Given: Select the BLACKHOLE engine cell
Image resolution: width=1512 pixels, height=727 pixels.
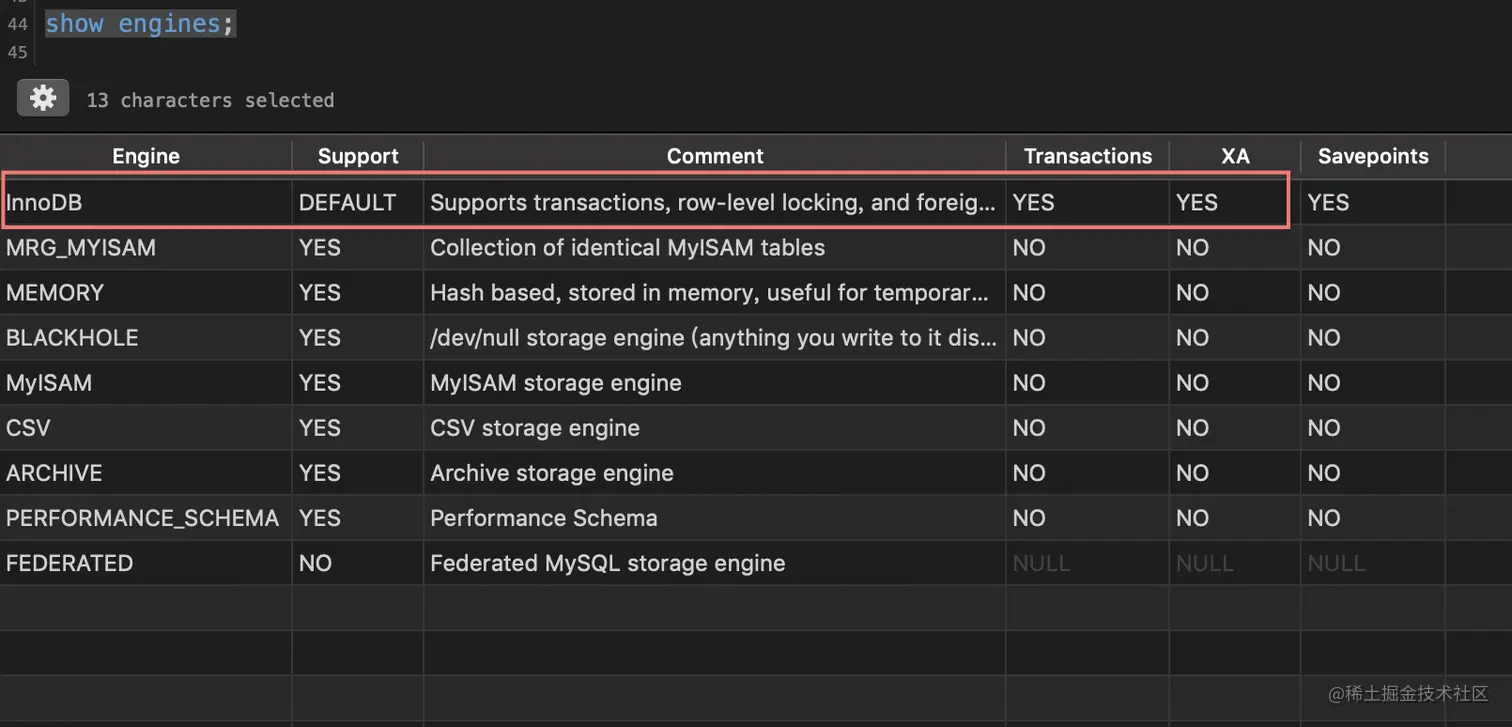Looking at the screenshot, I should (146, 337).
